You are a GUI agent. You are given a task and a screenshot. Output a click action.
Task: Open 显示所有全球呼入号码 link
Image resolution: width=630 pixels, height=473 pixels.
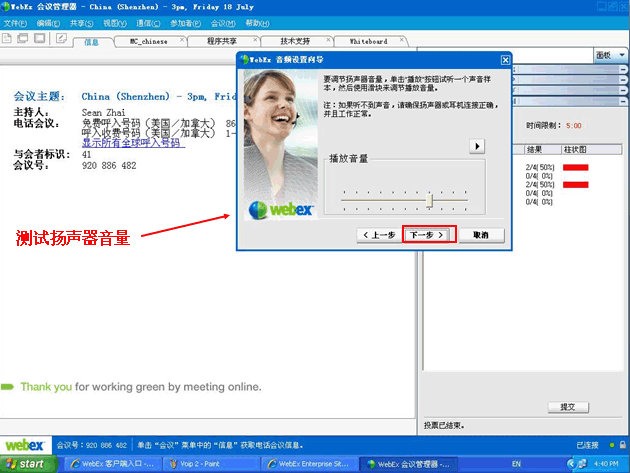(131, 142)
